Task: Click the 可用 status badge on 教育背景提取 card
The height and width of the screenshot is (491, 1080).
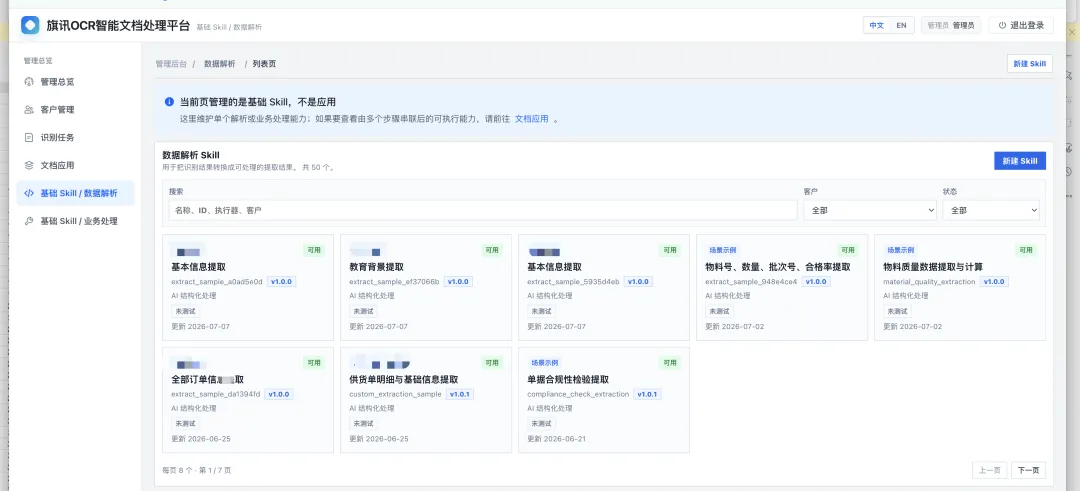Action: coord(492,250)
